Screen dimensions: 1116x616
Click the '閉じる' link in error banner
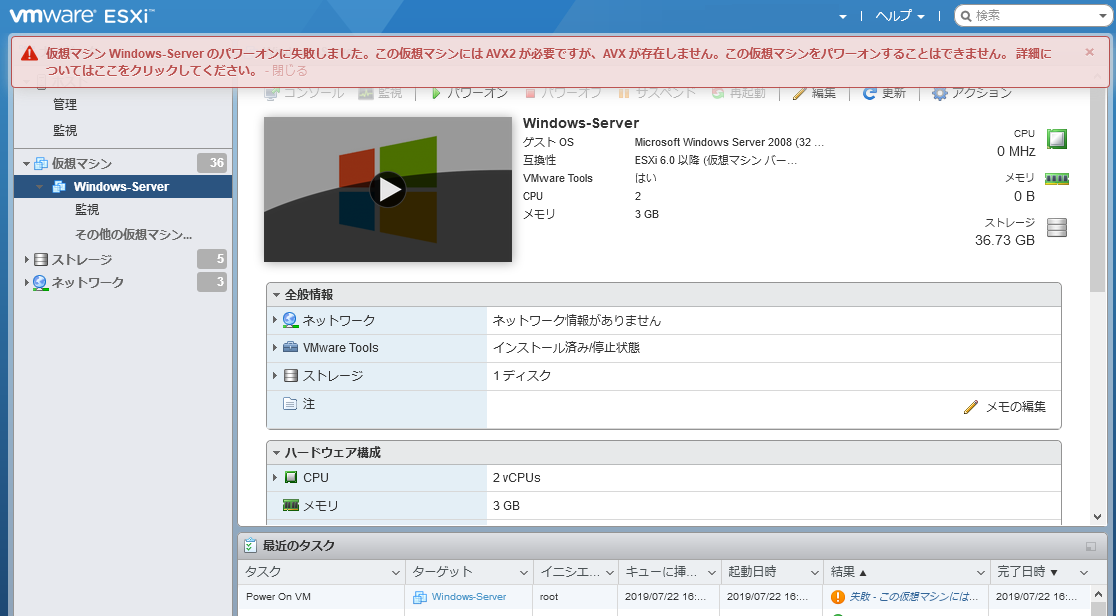click(290, 71)
